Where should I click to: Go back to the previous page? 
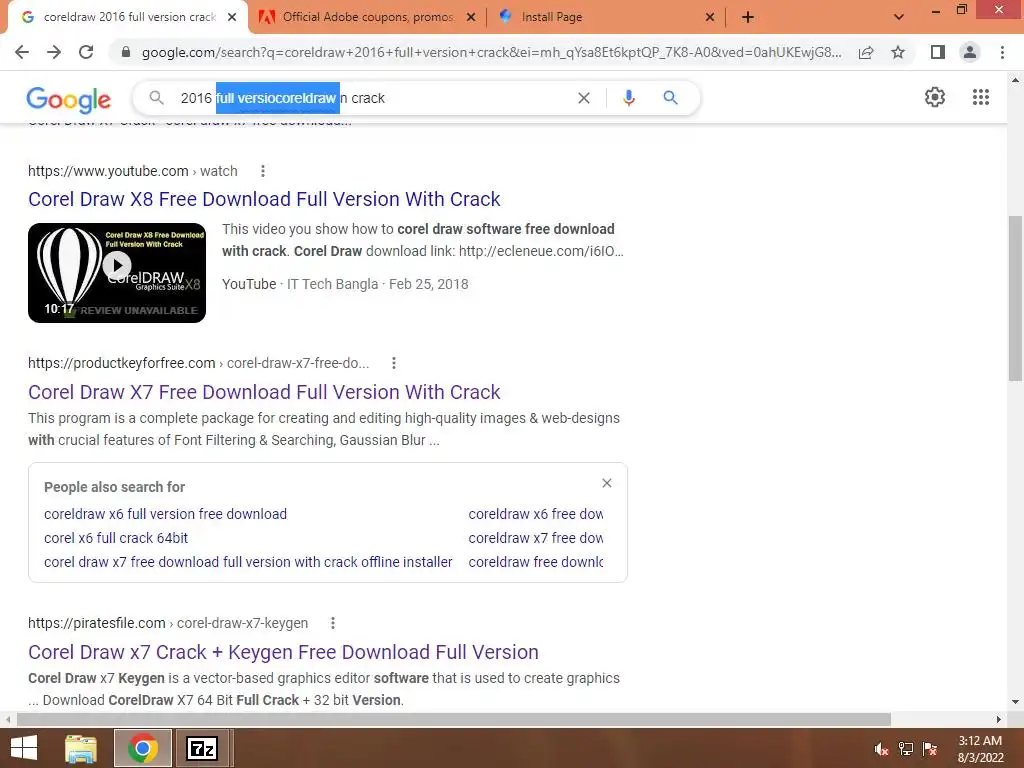click(x=22, y=52)
